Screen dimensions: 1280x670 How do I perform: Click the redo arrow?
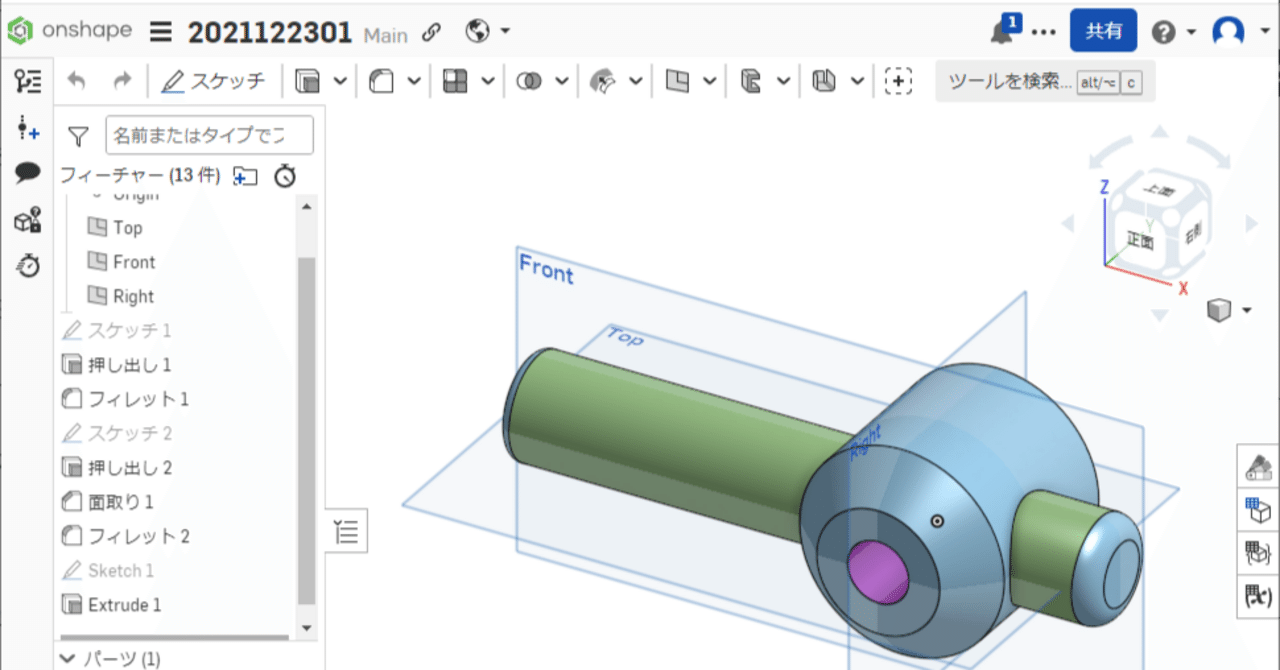pos(122,82)
